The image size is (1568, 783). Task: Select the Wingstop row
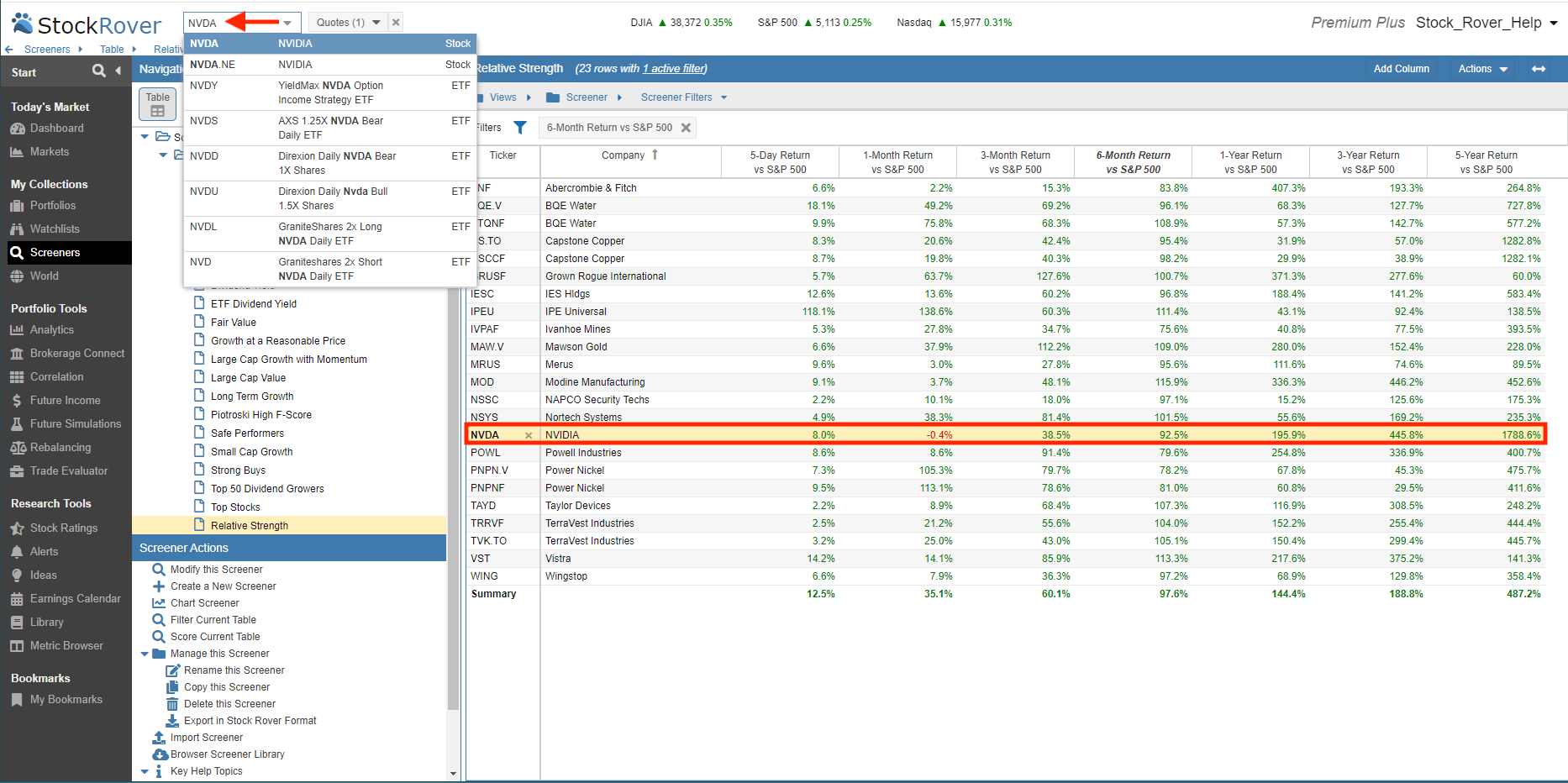(1005, 576)
